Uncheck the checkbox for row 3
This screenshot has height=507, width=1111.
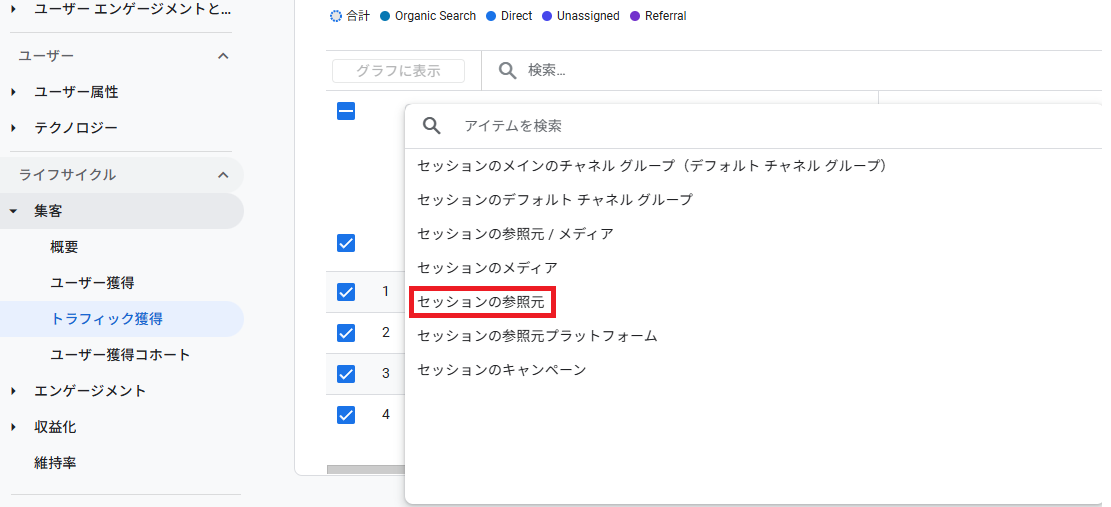[346, 373]
